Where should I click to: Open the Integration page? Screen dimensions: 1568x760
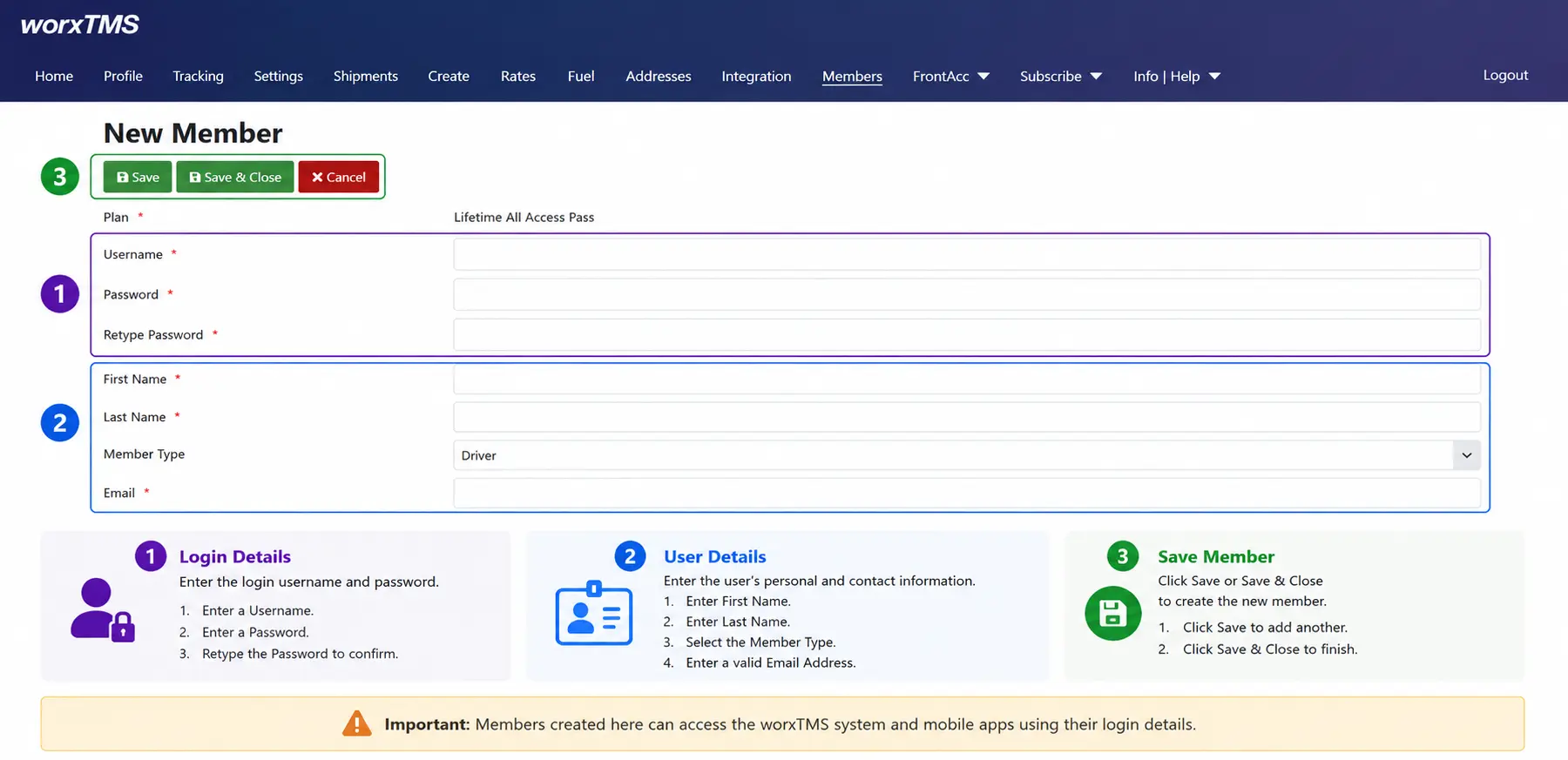pos(756,76)
